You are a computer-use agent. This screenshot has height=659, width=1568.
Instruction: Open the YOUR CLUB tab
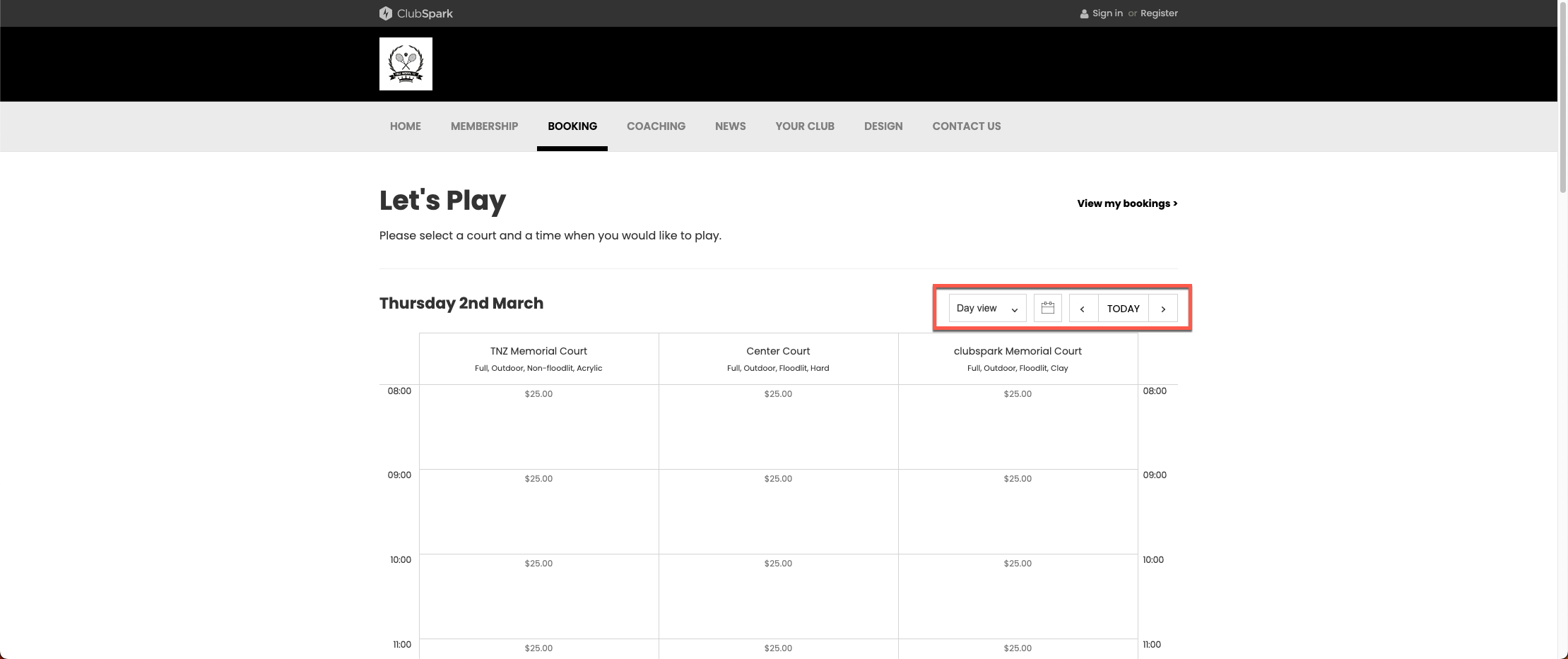tap(805, 126)
